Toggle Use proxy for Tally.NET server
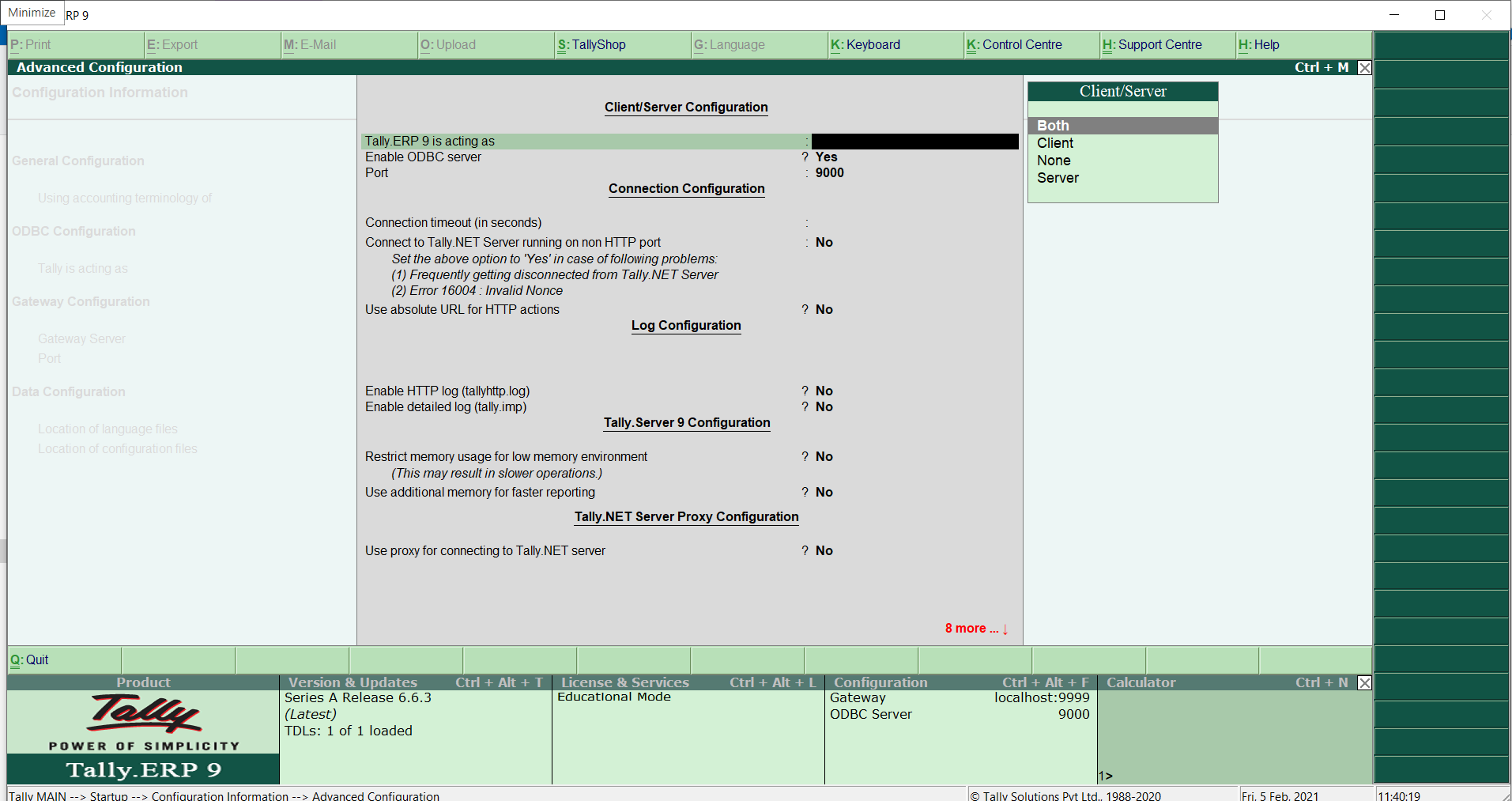1512x801 pixels. coord(824,551)
